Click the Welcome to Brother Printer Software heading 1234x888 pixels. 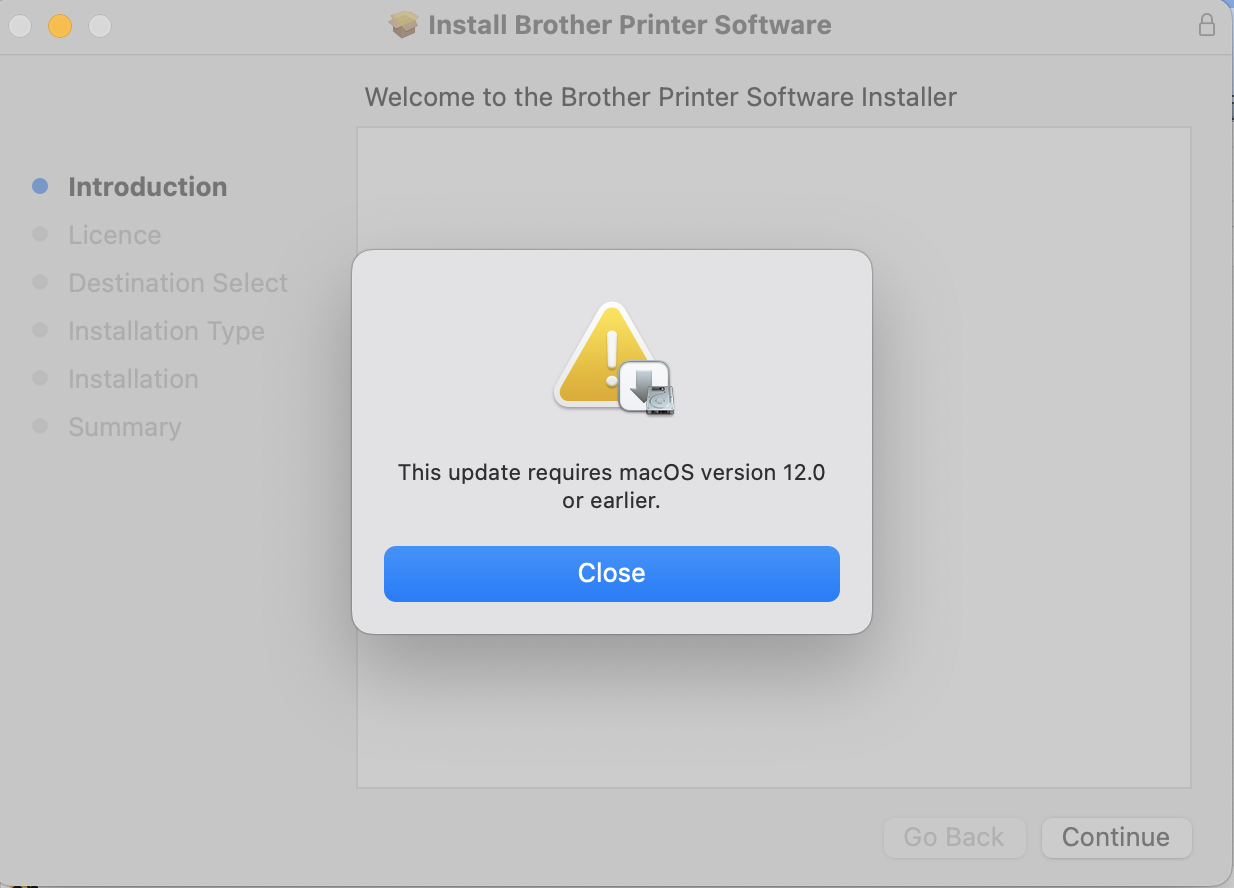(x=660, y=97)
